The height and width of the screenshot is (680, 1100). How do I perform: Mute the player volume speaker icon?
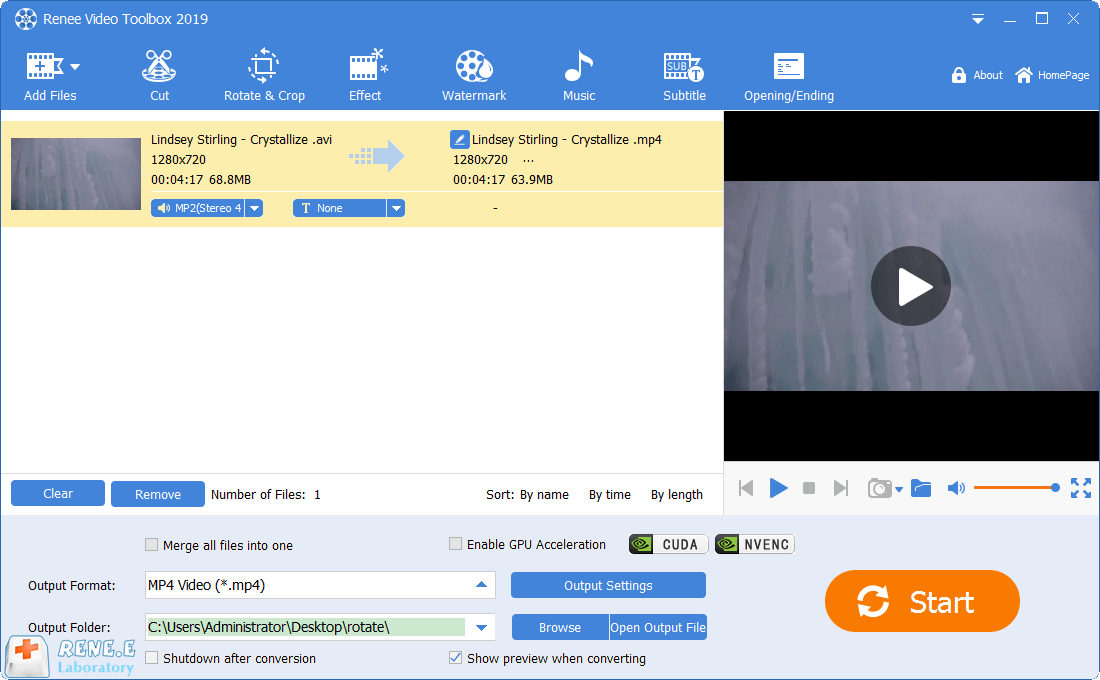point(956,488)
